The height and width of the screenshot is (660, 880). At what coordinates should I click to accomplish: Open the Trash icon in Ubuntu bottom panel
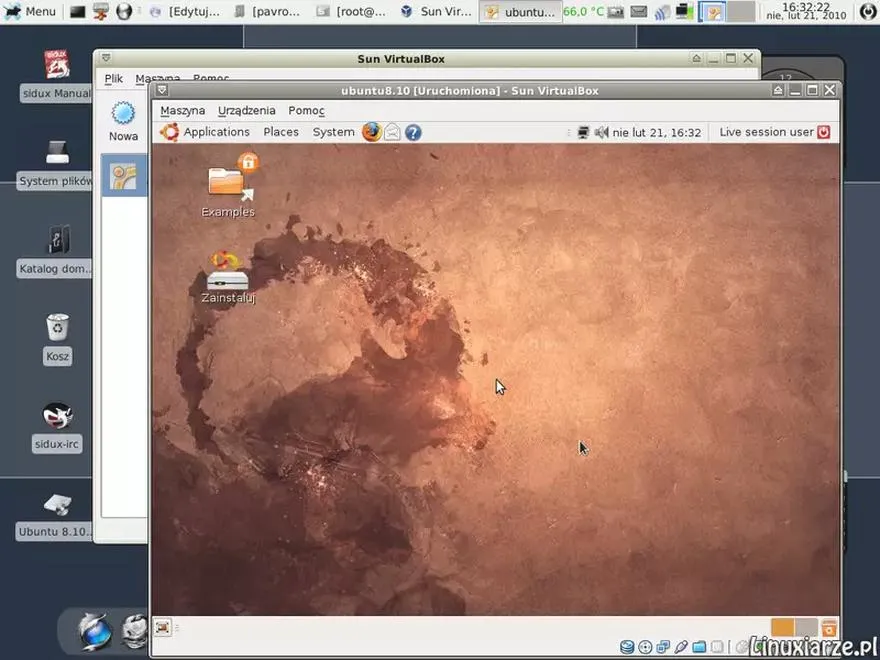pyautogui.click(x=828, y=627)
